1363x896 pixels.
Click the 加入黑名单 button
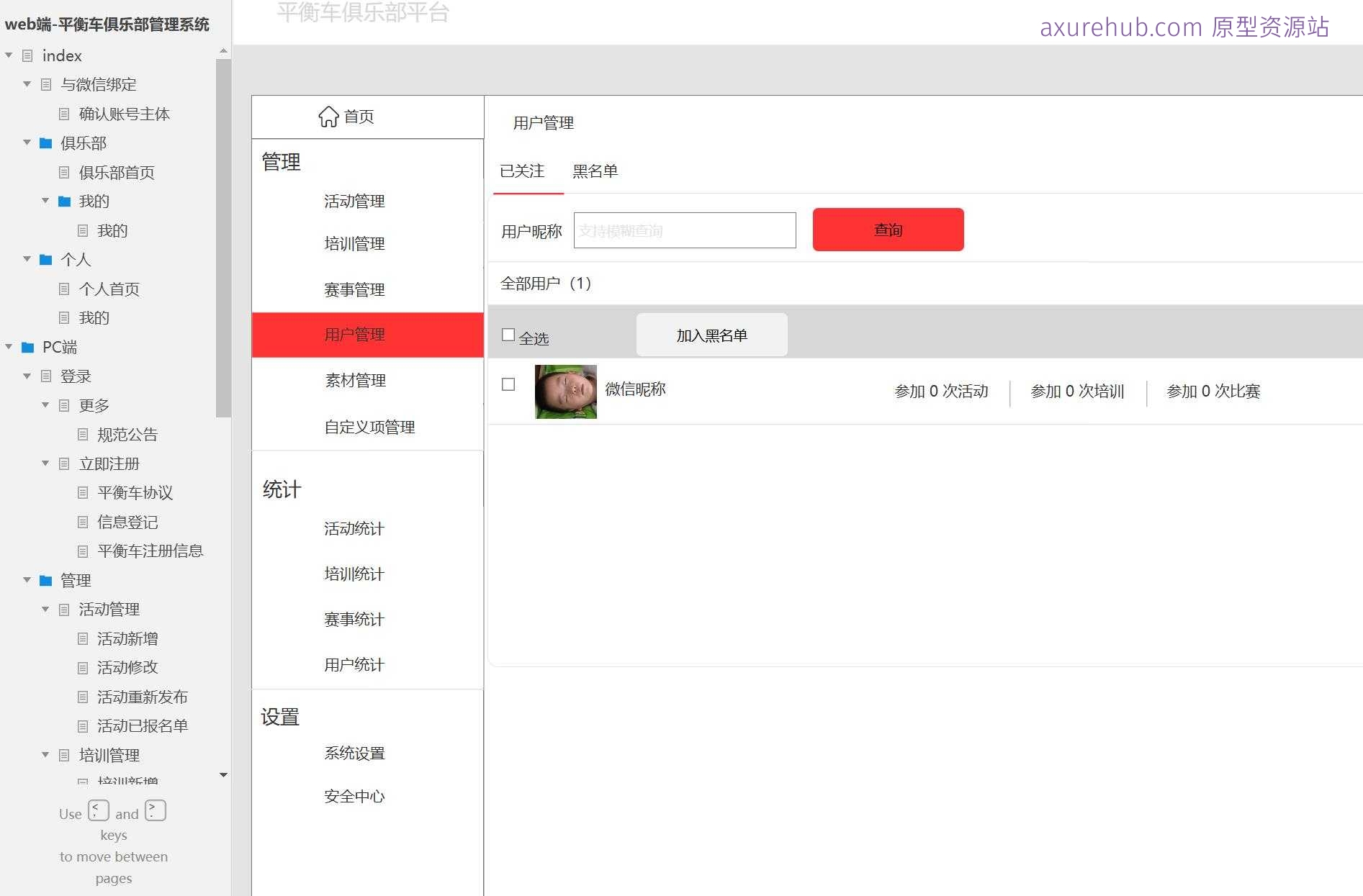[711, 335]
